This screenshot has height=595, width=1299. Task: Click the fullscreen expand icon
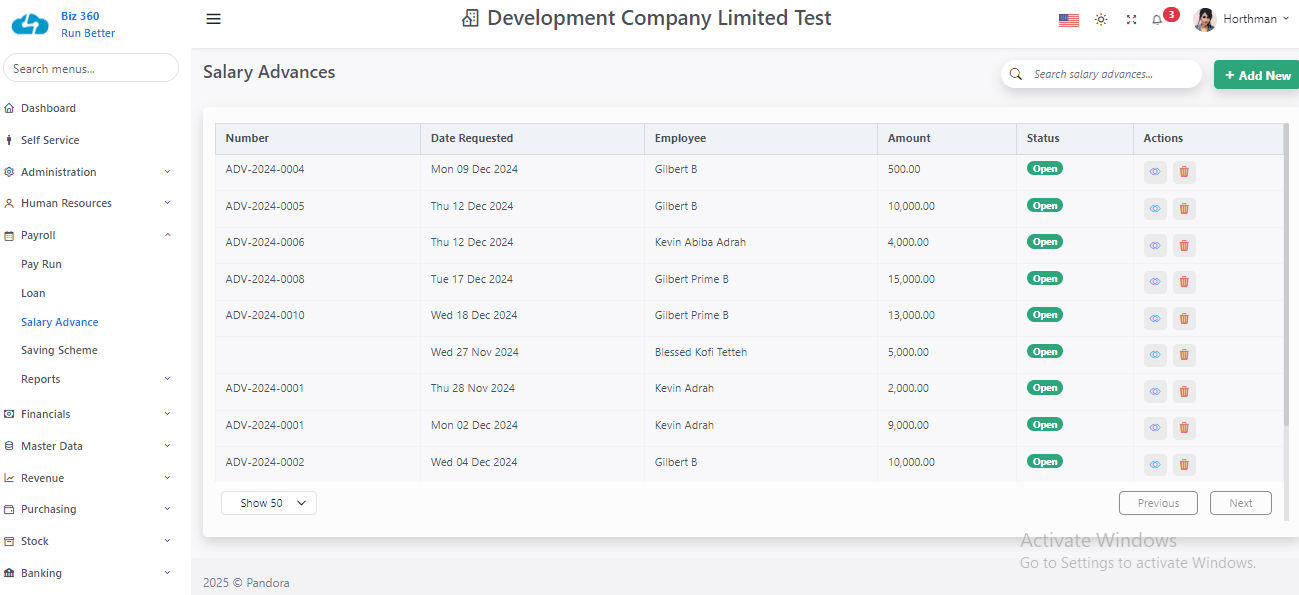coord(1131,19)
